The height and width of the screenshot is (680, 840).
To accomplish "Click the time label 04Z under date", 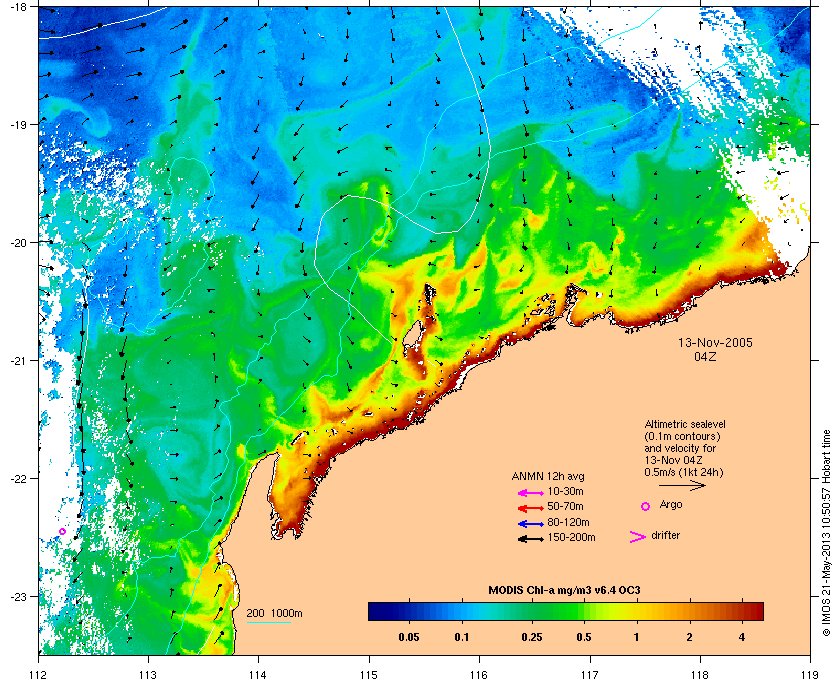I will click(705, 356).
